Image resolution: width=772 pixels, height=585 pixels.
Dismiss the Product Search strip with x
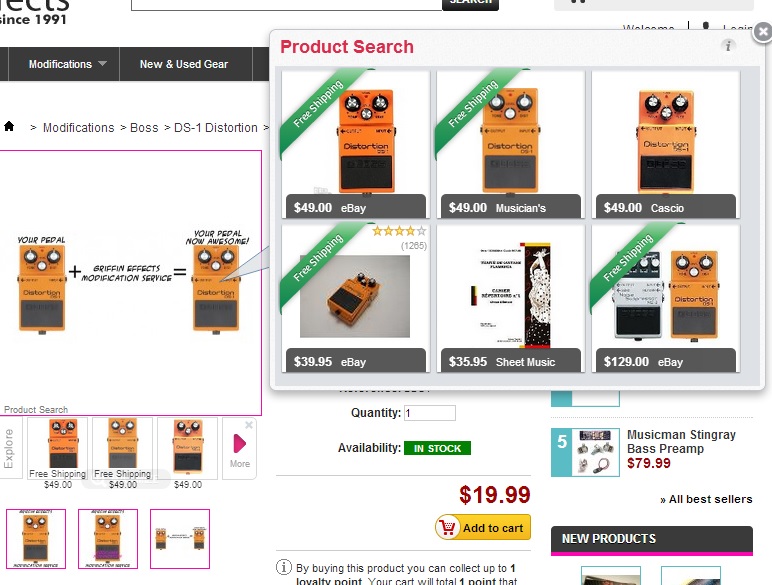pos(249,424)
